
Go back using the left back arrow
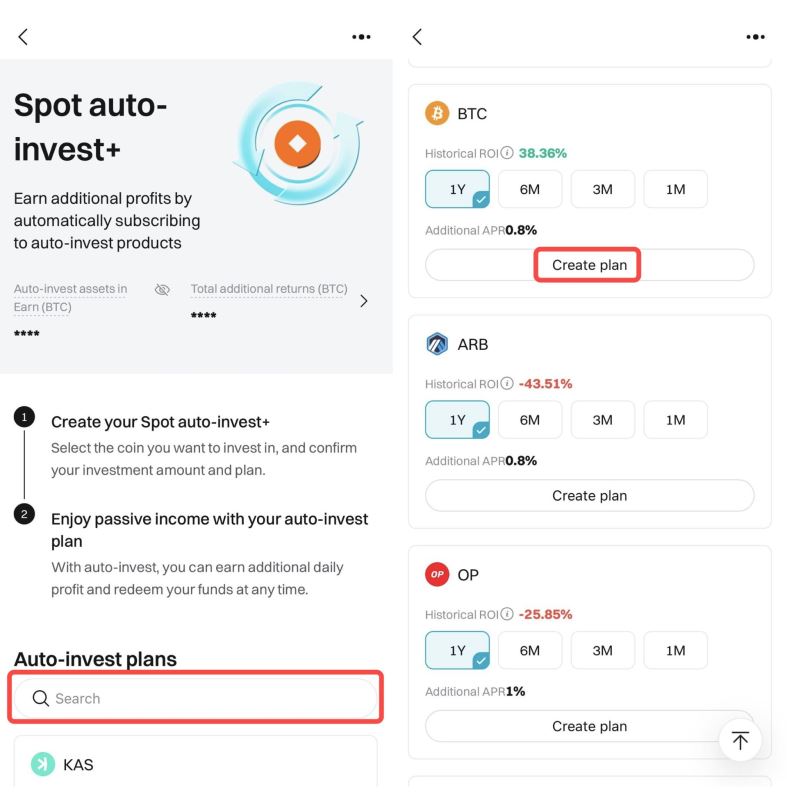coord(22,36)
